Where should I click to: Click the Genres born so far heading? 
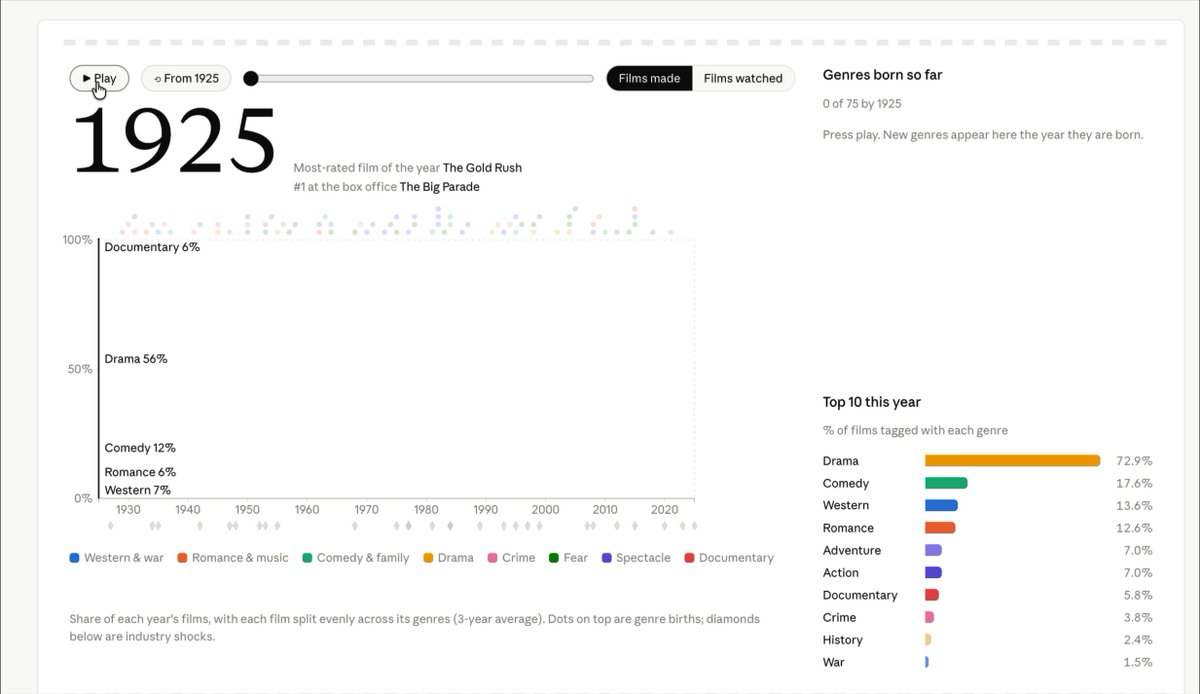[x=882, y=75]
